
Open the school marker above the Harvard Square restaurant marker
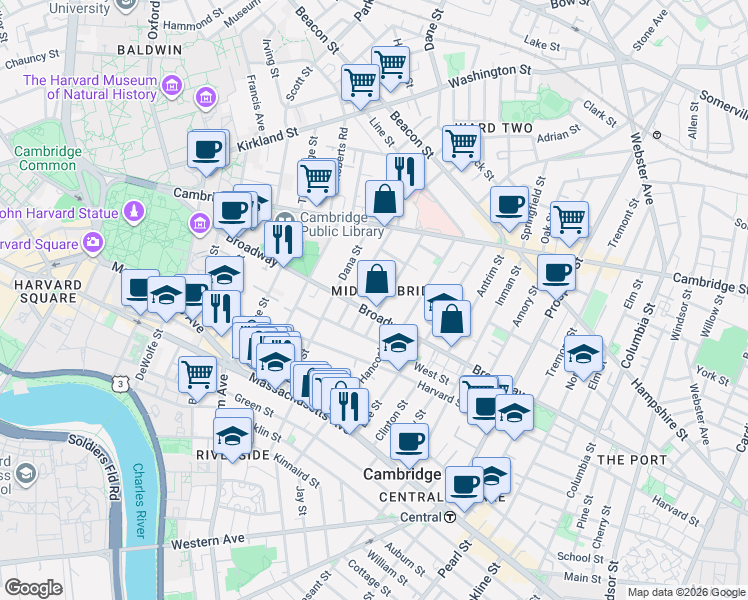click(x=225, y=273)
